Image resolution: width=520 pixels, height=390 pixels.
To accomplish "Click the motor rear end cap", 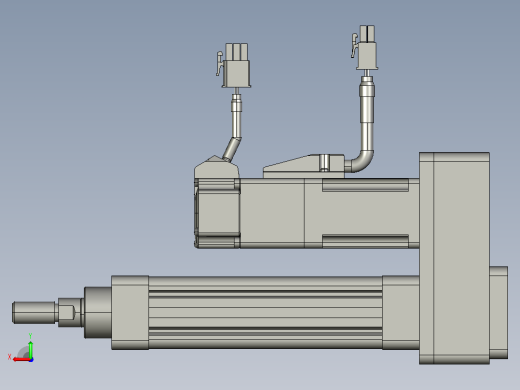I will pos(217,213).
